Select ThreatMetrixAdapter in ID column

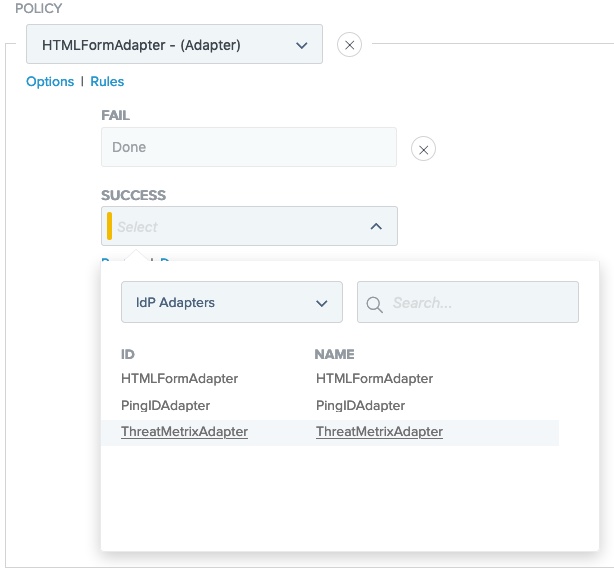pyautogui.click(x=184, y=432)
